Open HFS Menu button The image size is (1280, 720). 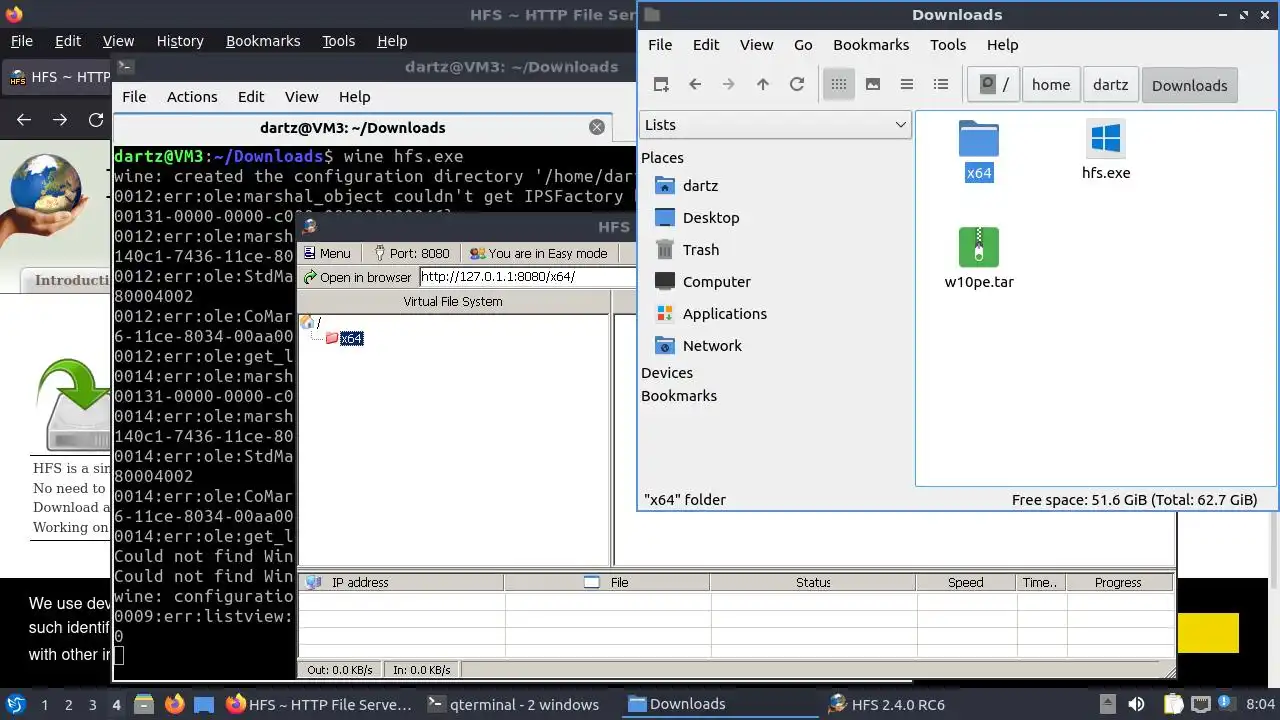[x=327, y=253]
